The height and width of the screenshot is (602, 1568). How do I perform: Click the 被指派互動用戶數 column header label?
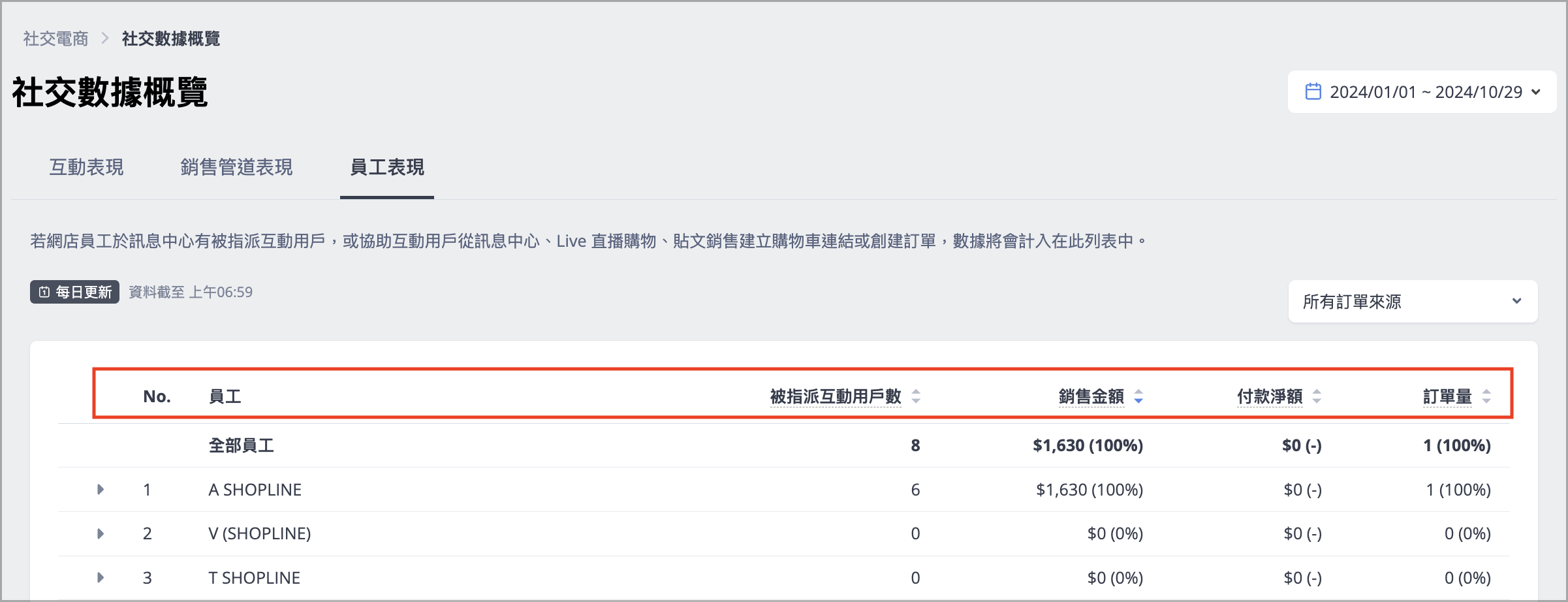(x=836, y=396)
